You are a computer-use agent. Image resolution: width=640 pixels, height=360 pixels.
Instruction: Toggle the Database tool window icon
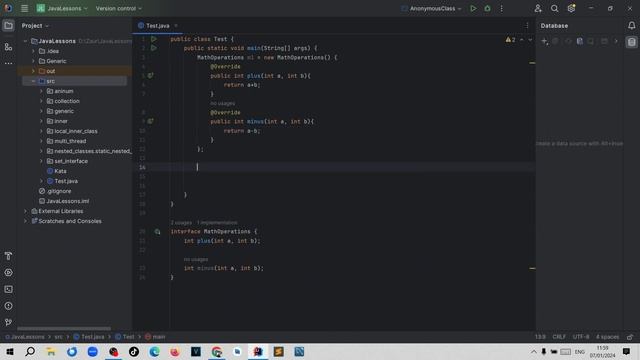point(631,42)
